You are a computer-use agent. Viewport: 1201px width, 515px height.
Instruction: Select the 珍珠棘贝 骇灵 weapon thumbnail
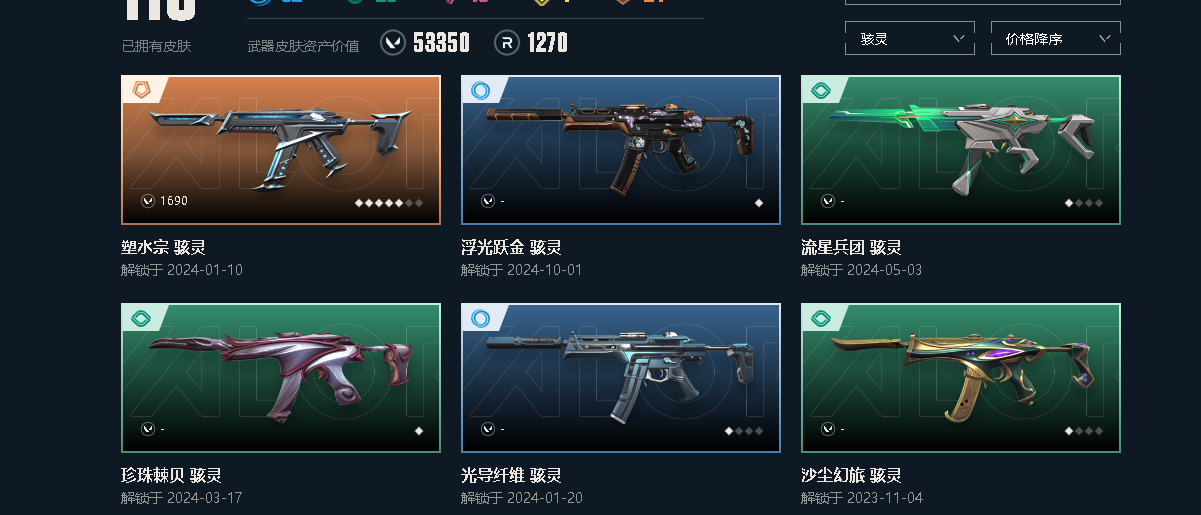coord(281,378)
